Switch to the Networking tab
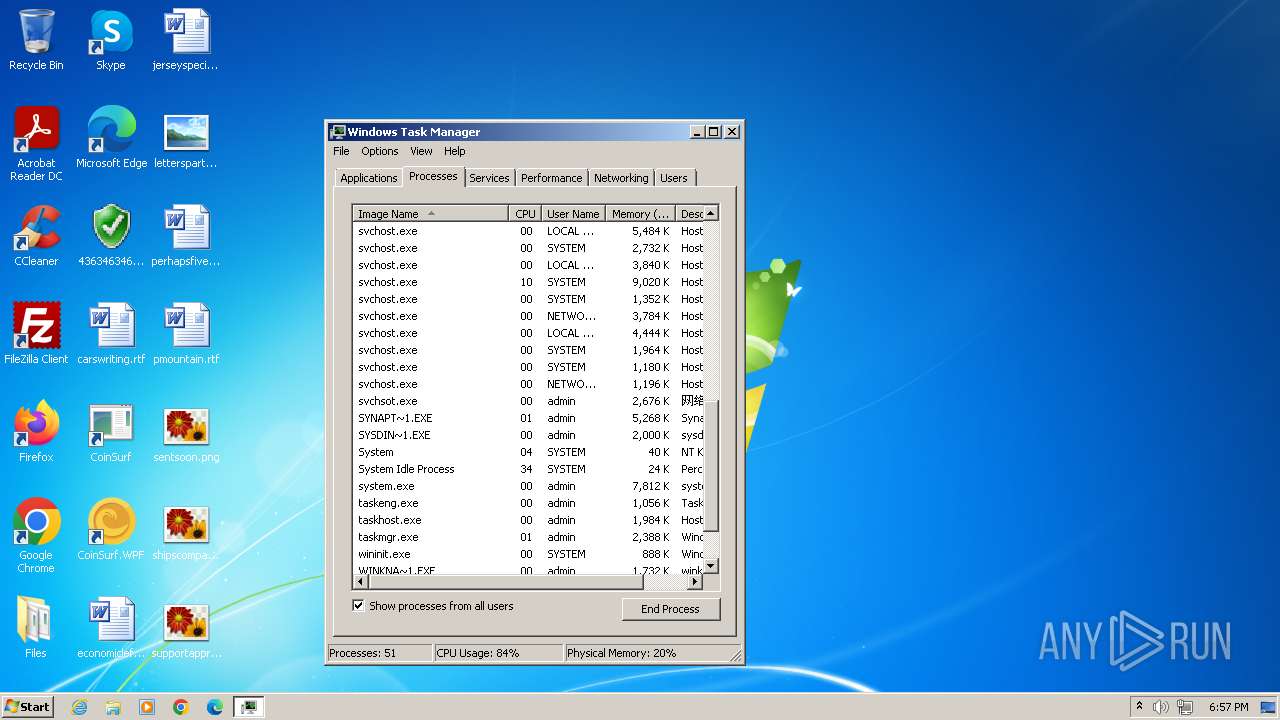1280x720 pixels. click(621, 178)
